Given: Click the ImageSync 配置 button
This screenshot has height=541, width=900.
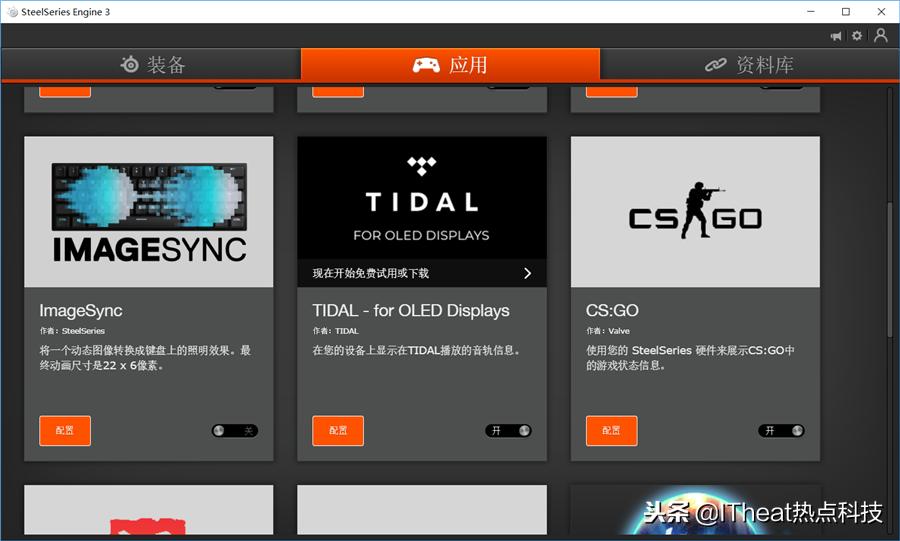Looking at the screenshot, I should click(x=65, y=430).
